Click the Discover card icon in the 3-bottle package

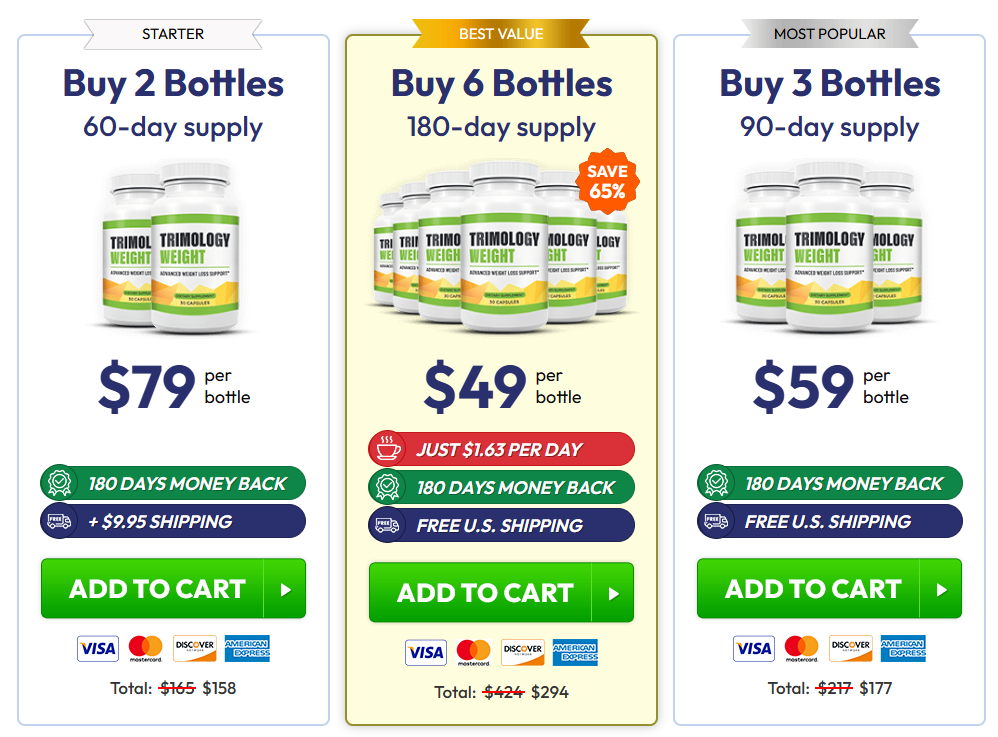click(851, 648)
